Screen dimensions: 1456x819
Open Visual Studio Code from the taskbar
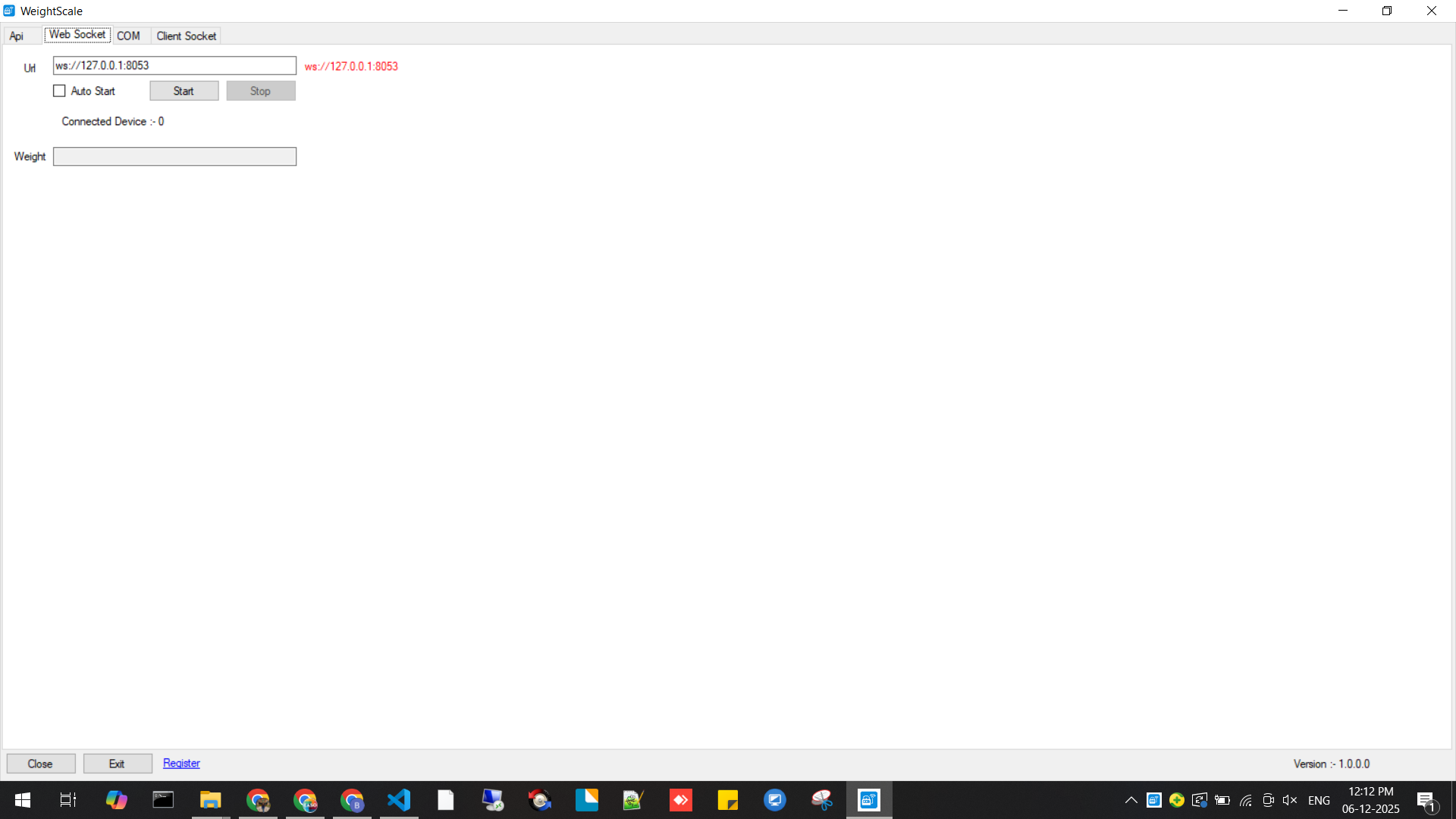tap(399, 800)
